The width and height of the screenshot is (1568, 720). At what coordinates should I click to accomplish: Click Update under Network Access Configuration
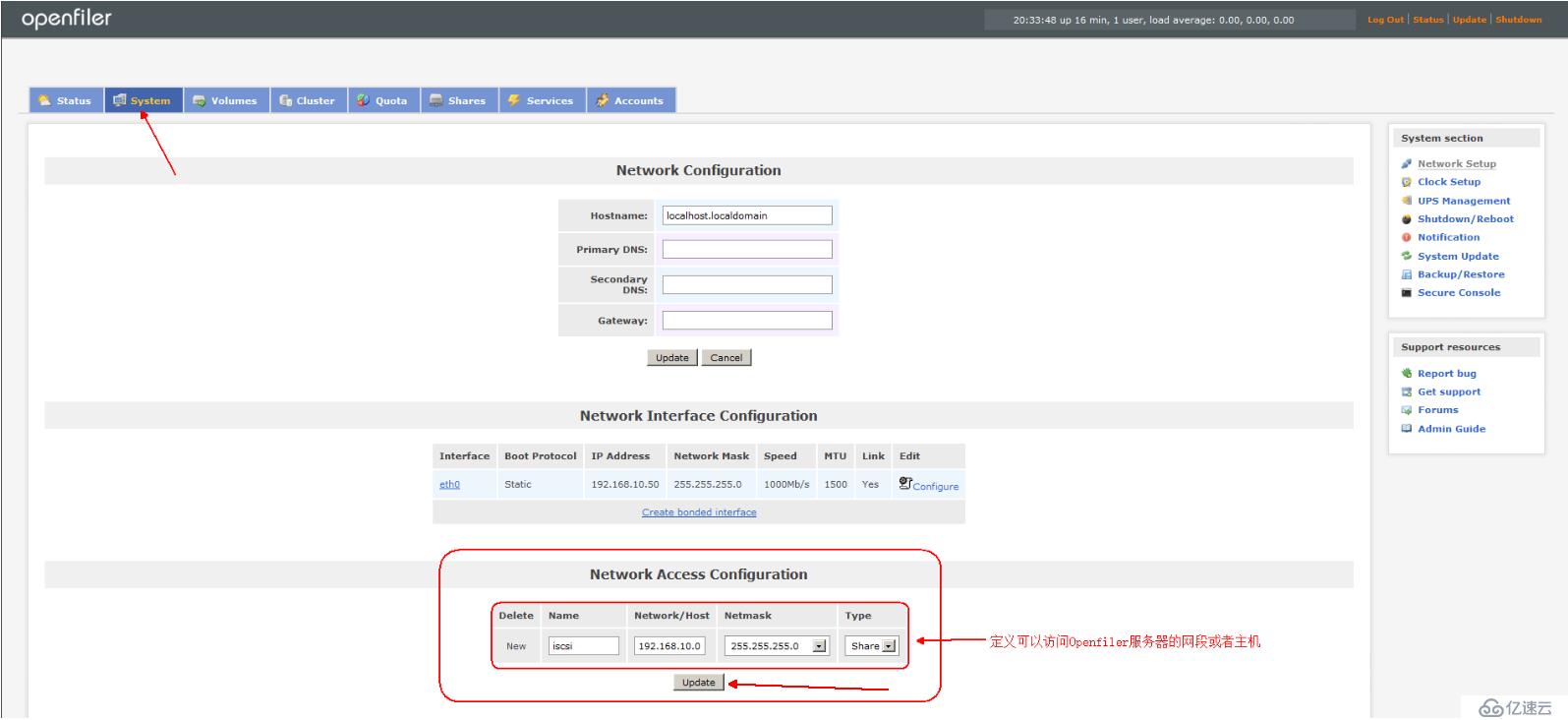[699, 683]
